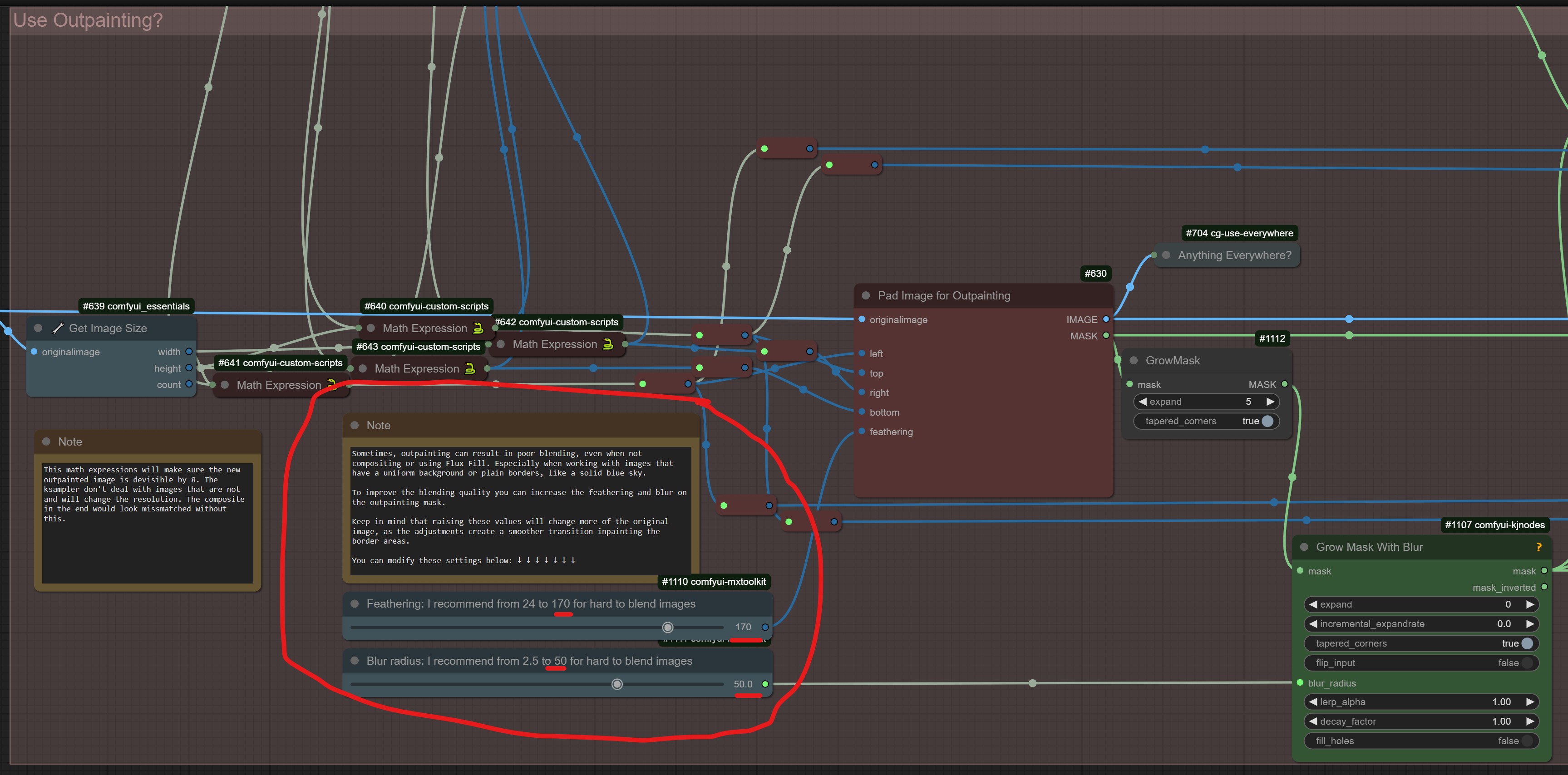This screenshot has width=1568, height=775.
Task: Collapse the GrowMask node via its title dot
Action: coord(1134,361)
